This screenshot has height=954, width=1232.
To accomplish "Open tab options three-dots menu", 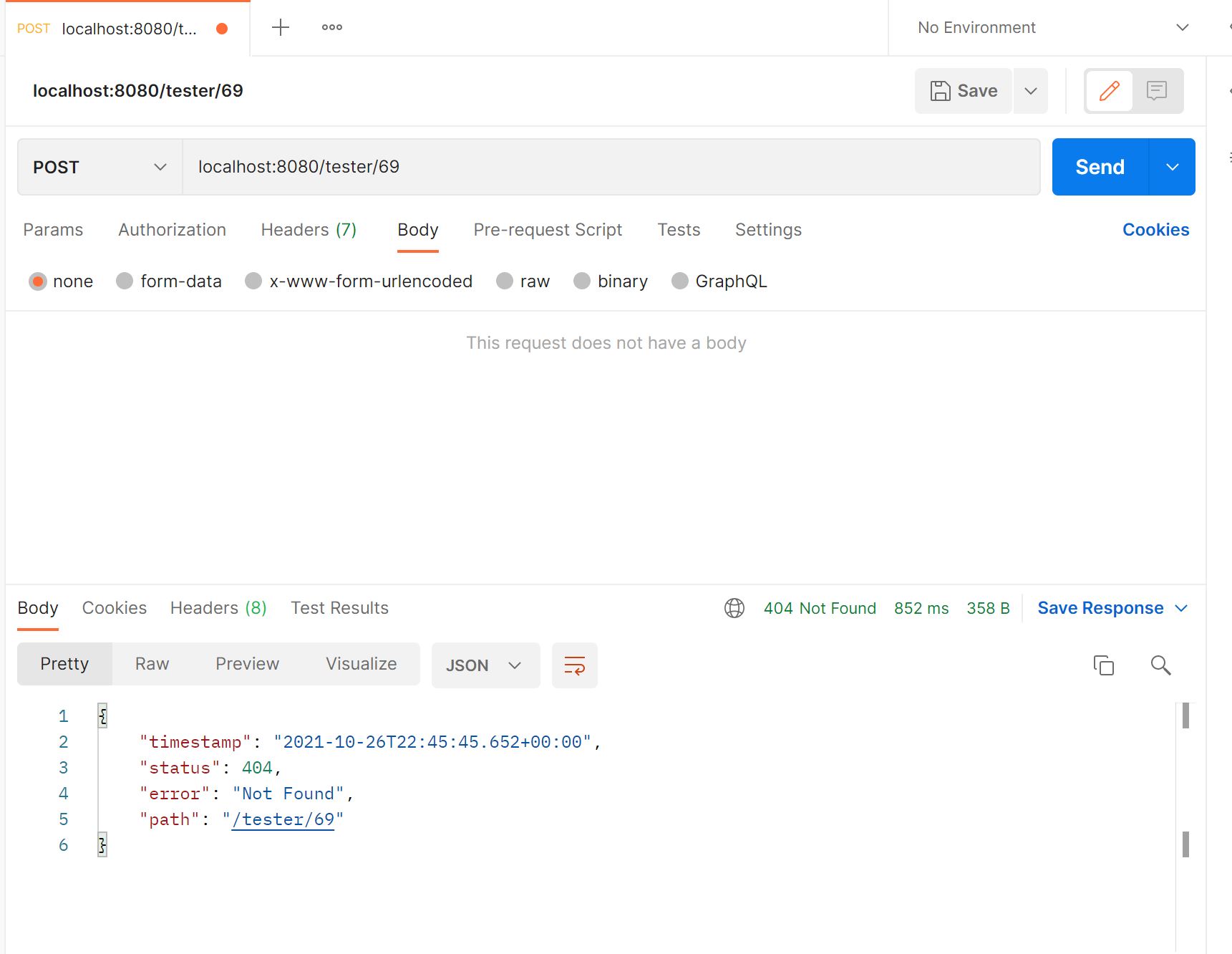I will 332,27.
